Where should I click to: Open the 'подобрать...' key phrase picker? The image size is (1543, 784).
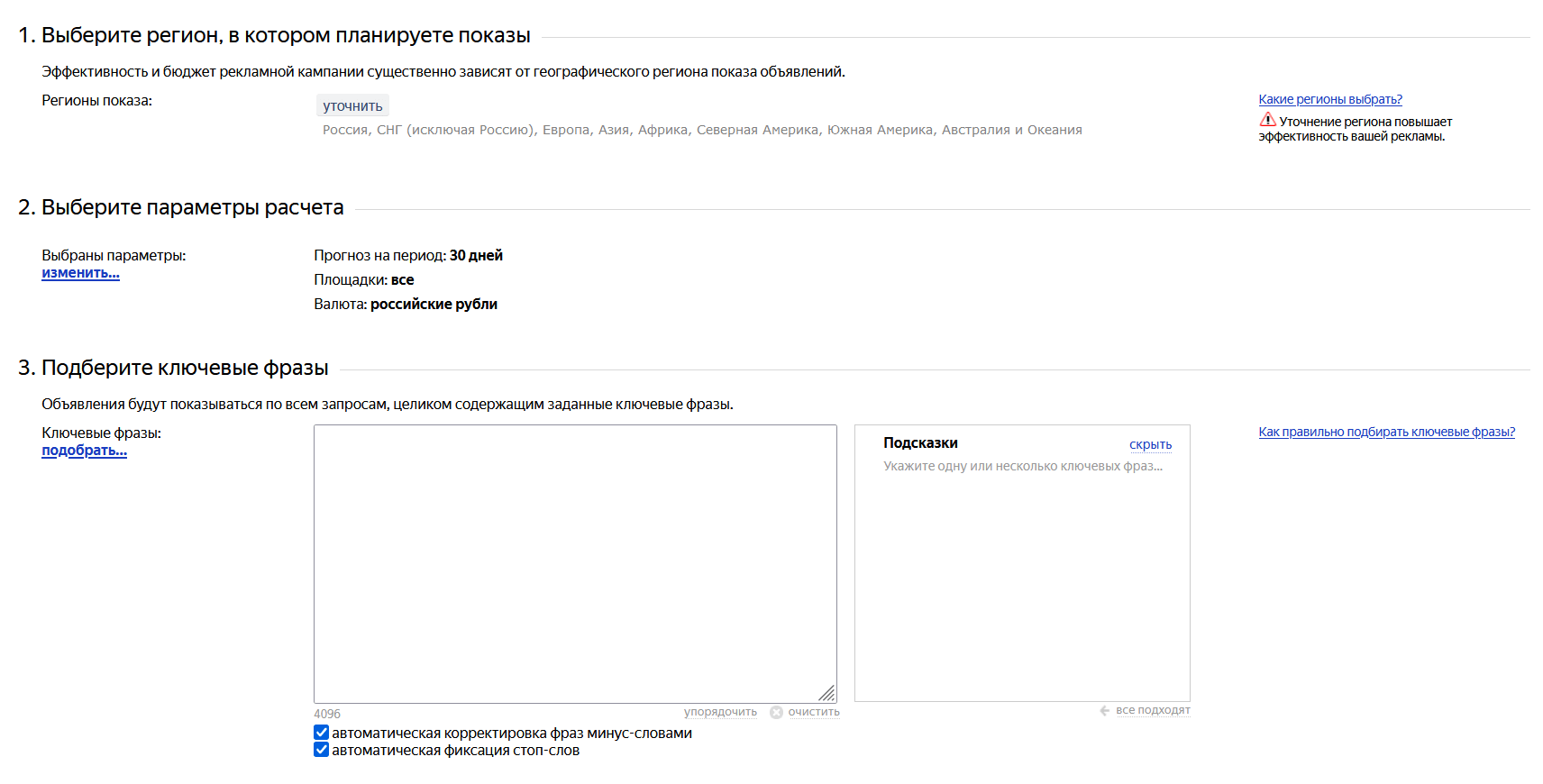point(84,451)
